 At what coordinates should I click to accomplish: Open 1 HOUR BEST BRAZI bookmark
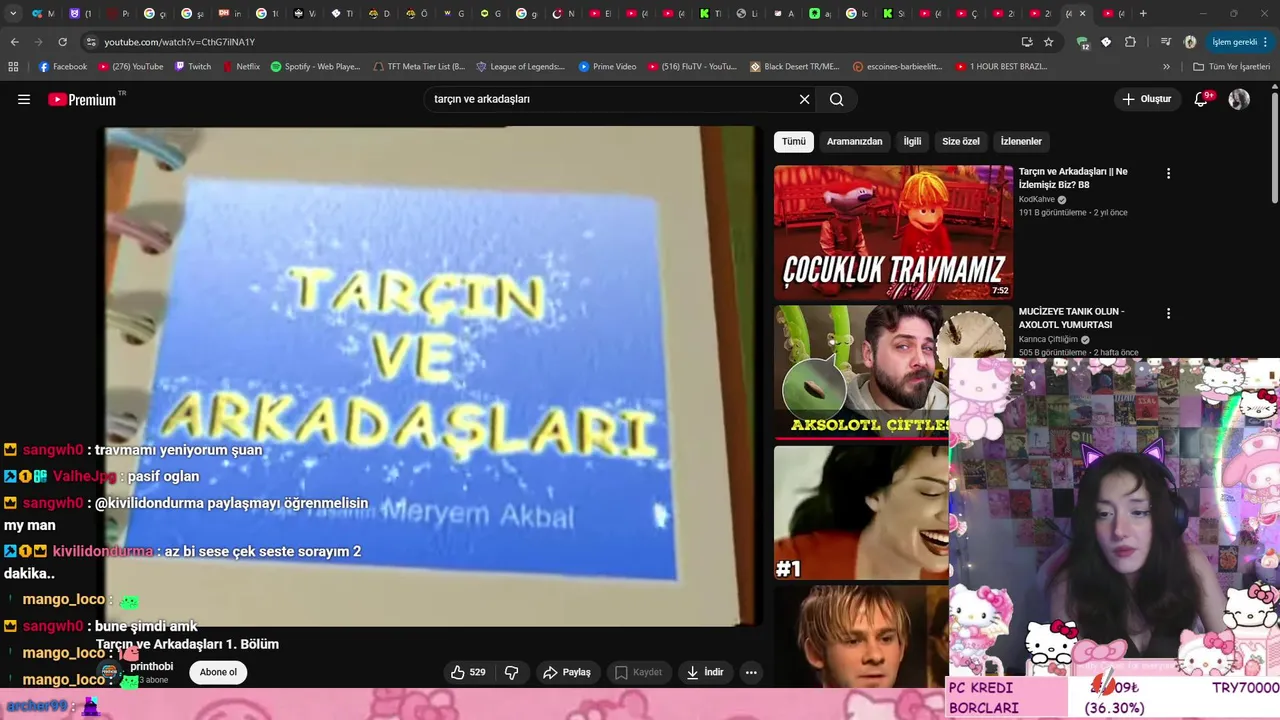pos(1002,67)
